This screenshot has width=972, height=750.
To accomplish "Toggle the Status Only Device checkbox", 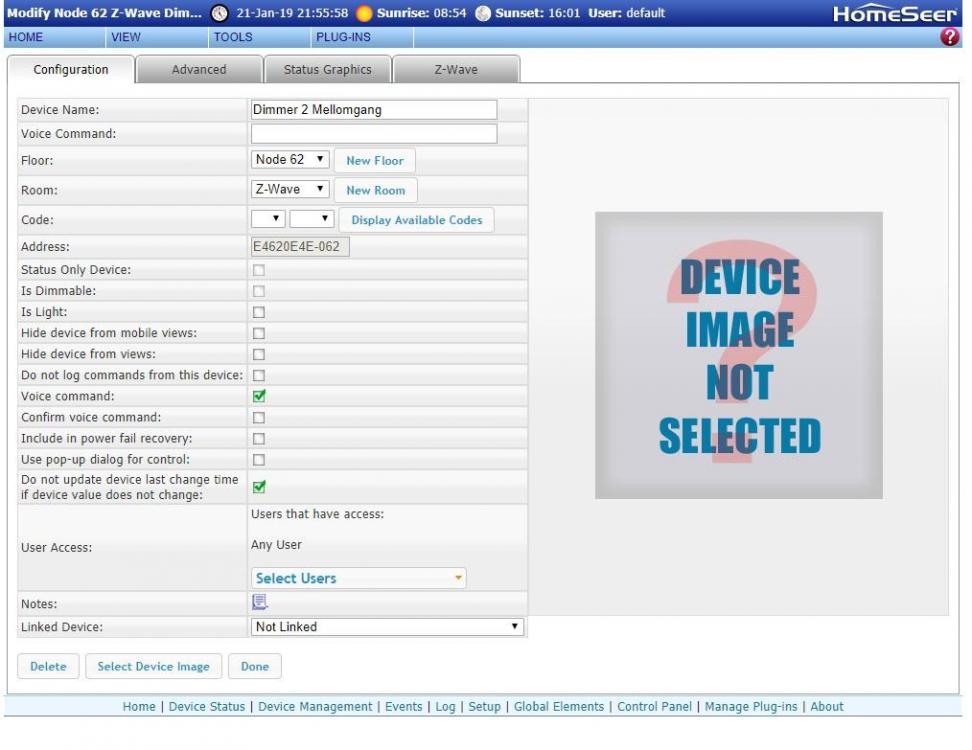I will pos(259,270).
